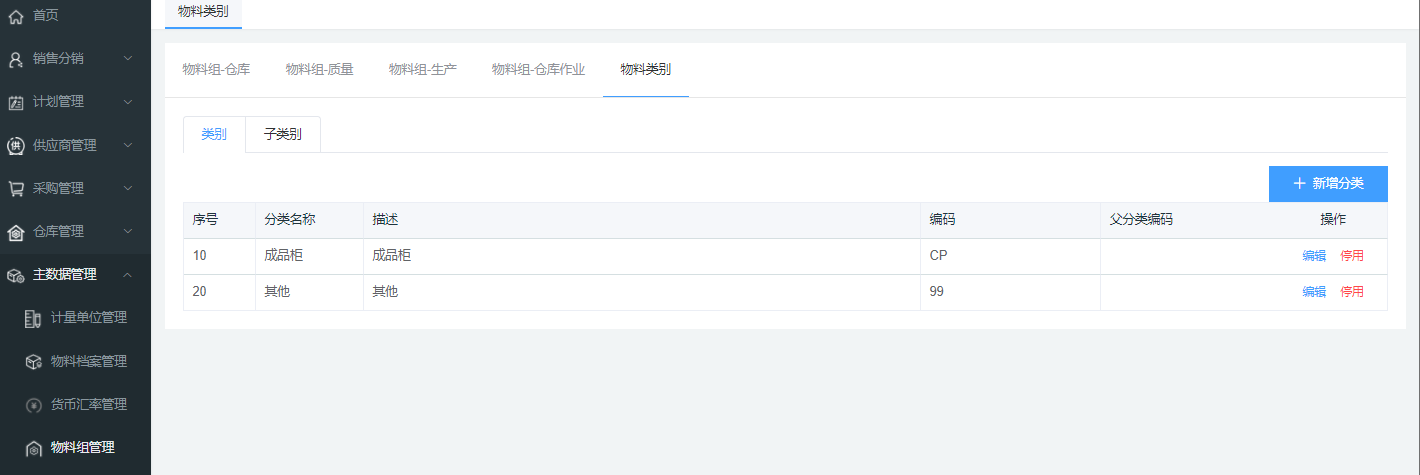Click the 新增分类 button
Image resolution: width=1420 pixels, height=475 pixels.
(x=1327, y=184)
